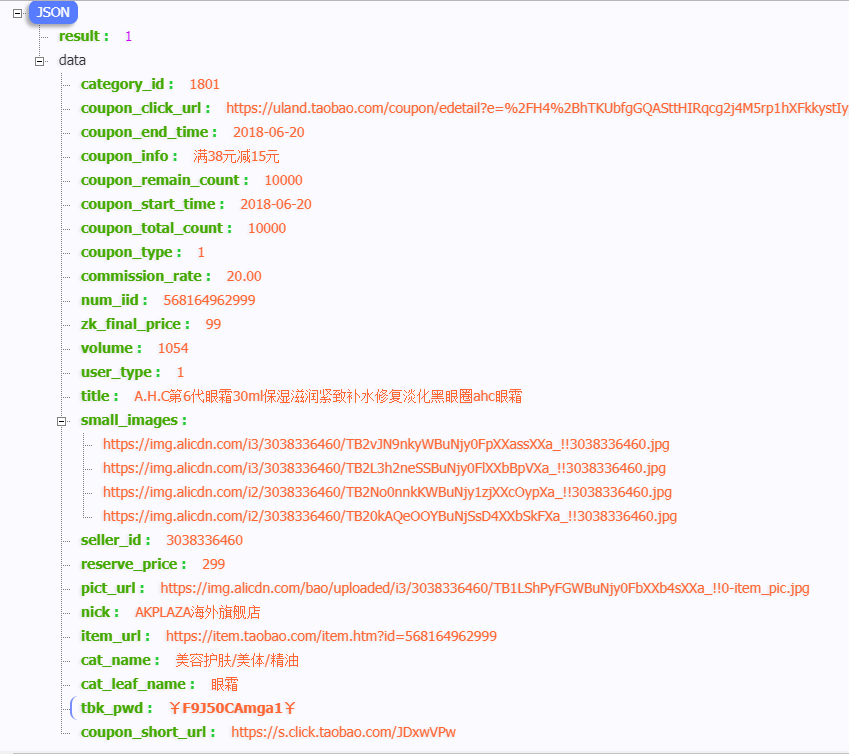Click the commission_rate value 20.00
The image size is (849, 754).
coord(244,276)
